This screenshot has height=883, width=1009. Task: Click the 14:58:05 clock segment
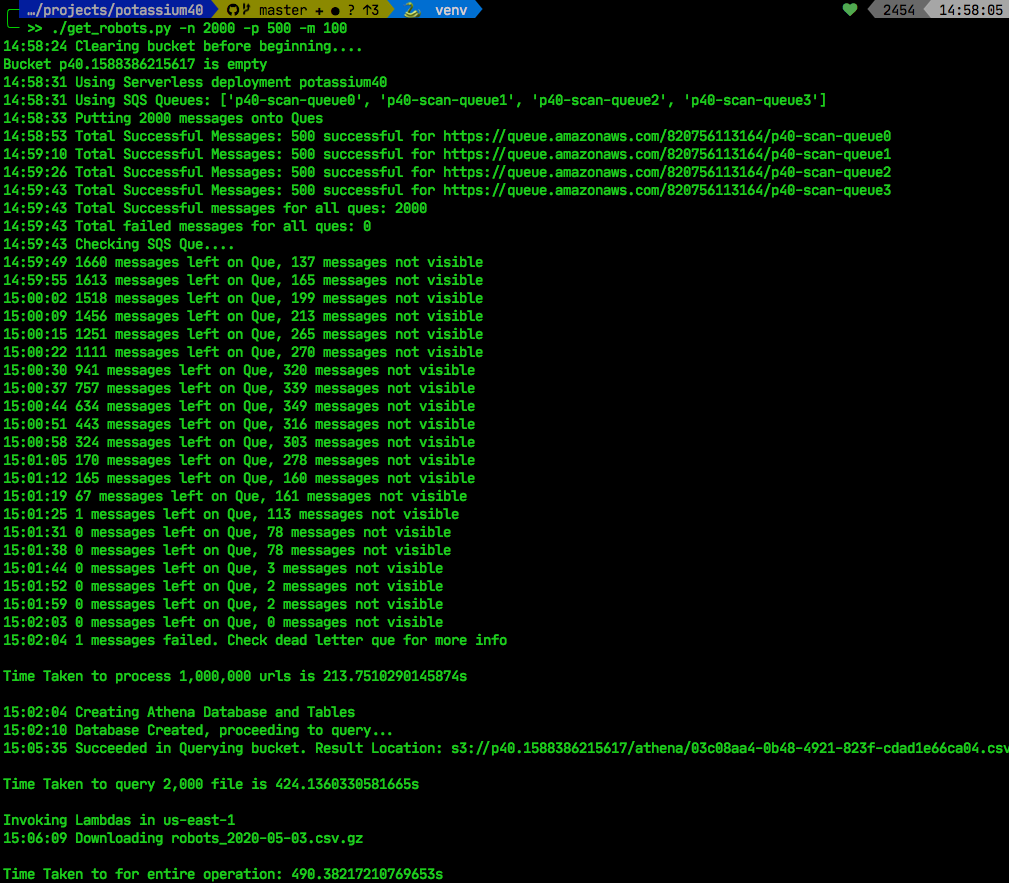[x=970, y=10]
